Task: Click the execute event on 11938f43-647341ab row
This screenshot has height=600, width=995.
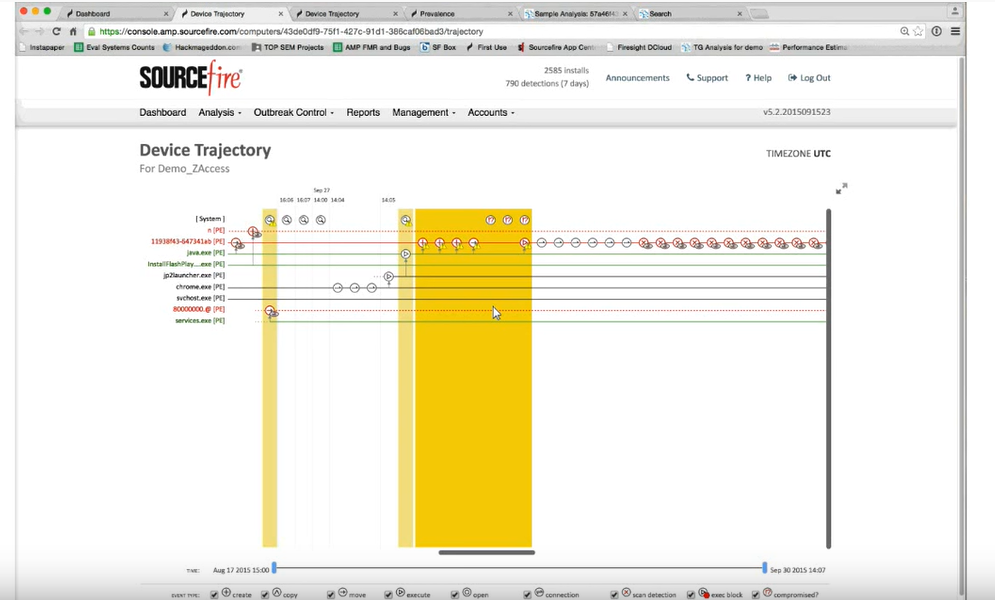Action: [x=524, y=243]
